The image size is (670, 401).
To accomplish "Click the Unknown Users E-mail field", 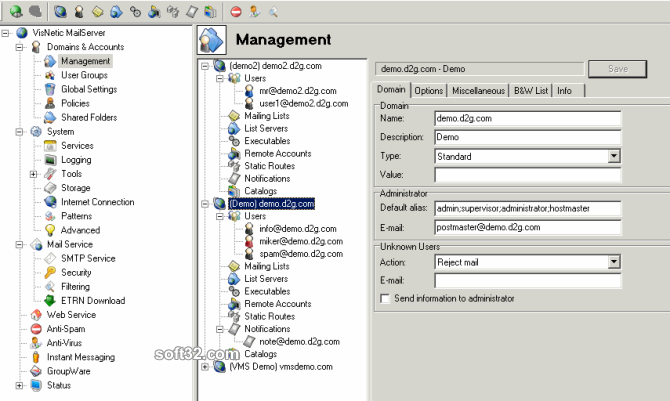I will coord(527,281).
